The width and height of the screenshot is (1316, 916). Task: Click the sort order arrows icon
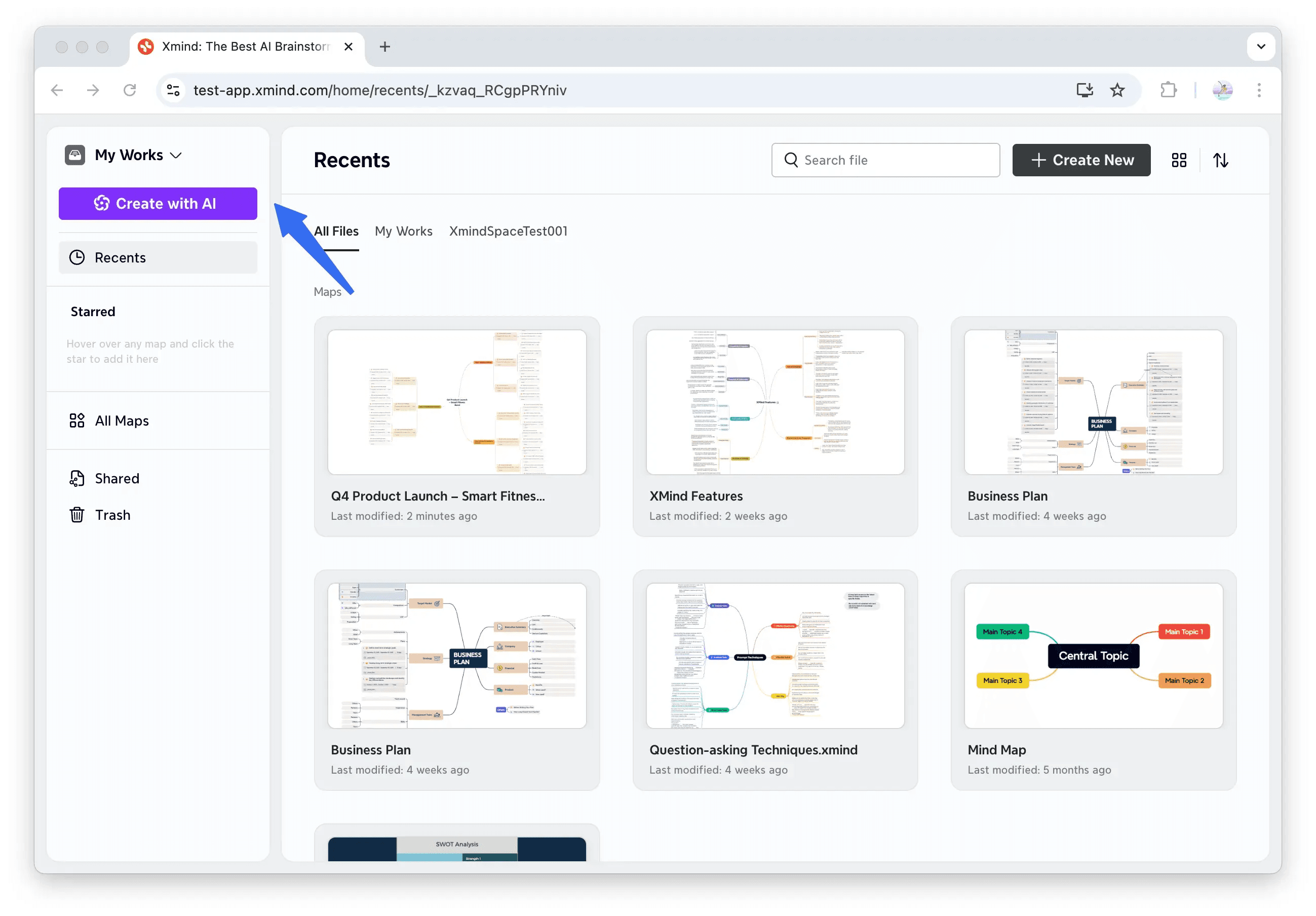1221,160
